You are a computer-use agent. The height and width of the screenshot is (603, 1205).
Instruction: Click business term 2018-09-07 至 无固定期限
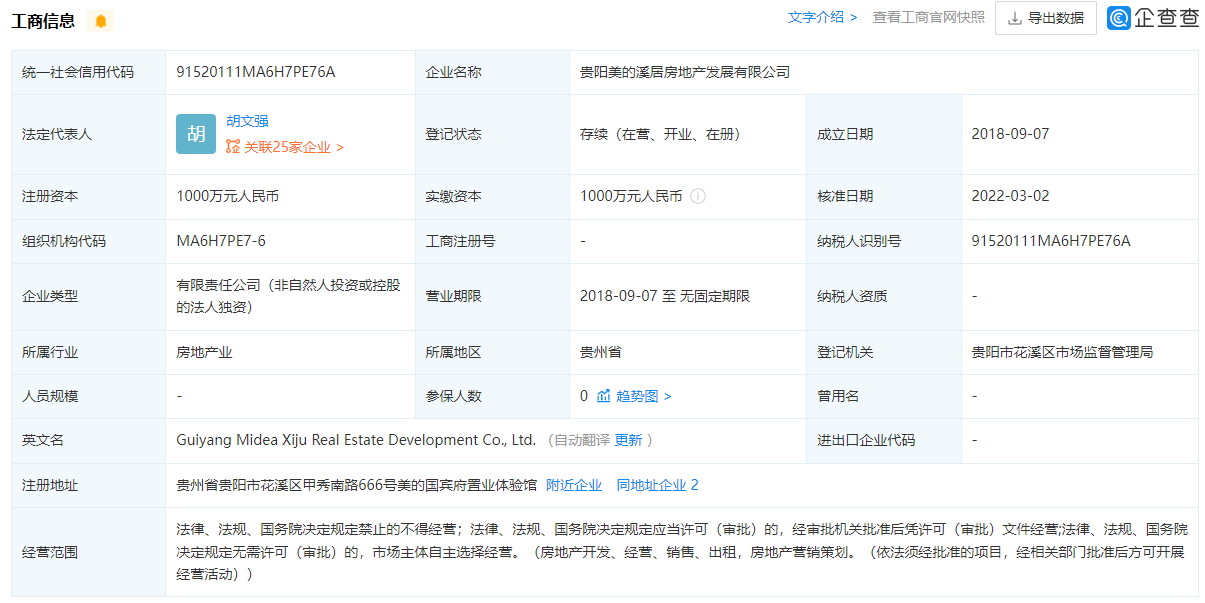point(665,296)
